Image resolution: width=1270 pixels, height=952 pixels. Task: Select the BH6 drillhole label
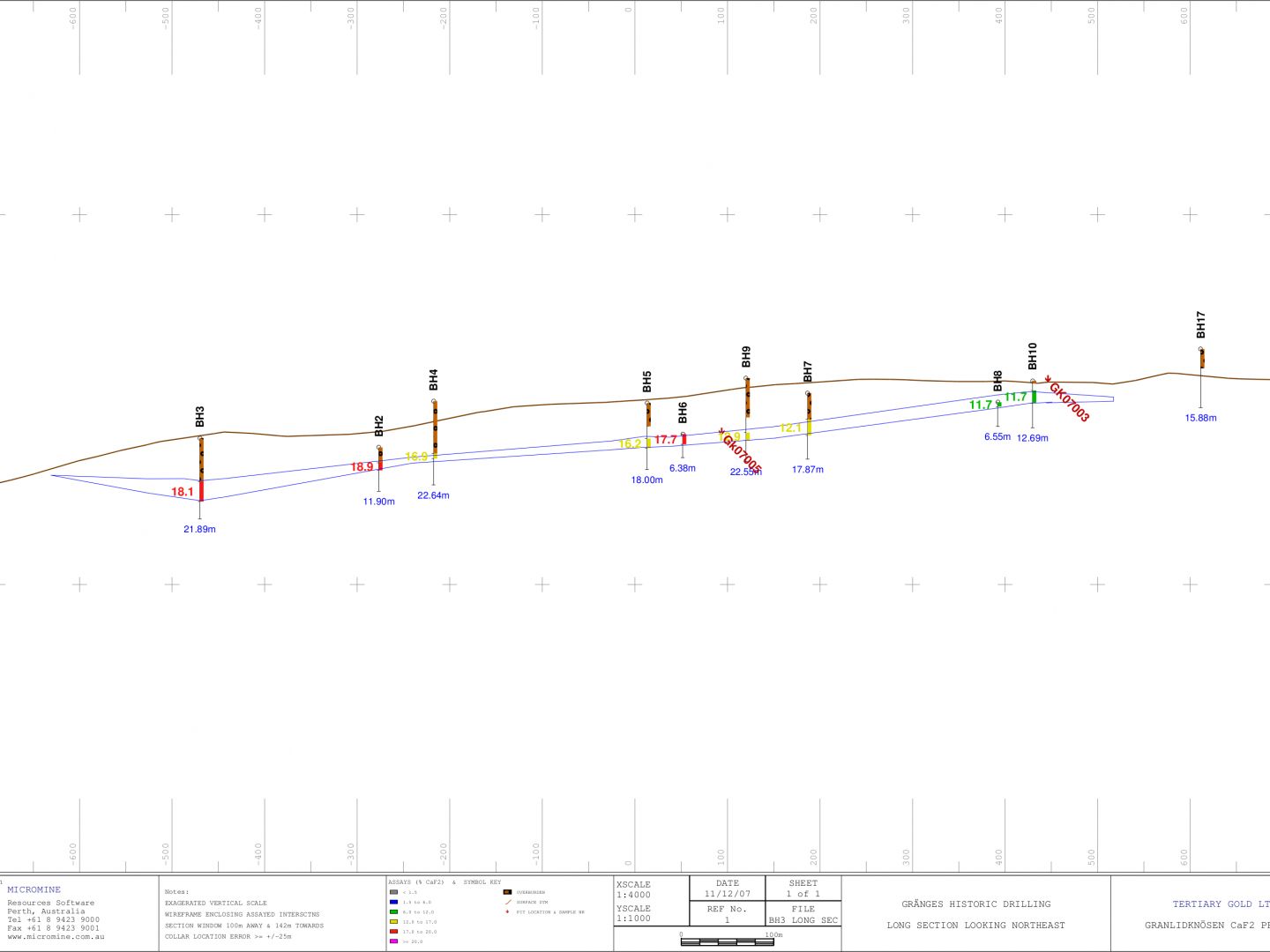(683, 413)
